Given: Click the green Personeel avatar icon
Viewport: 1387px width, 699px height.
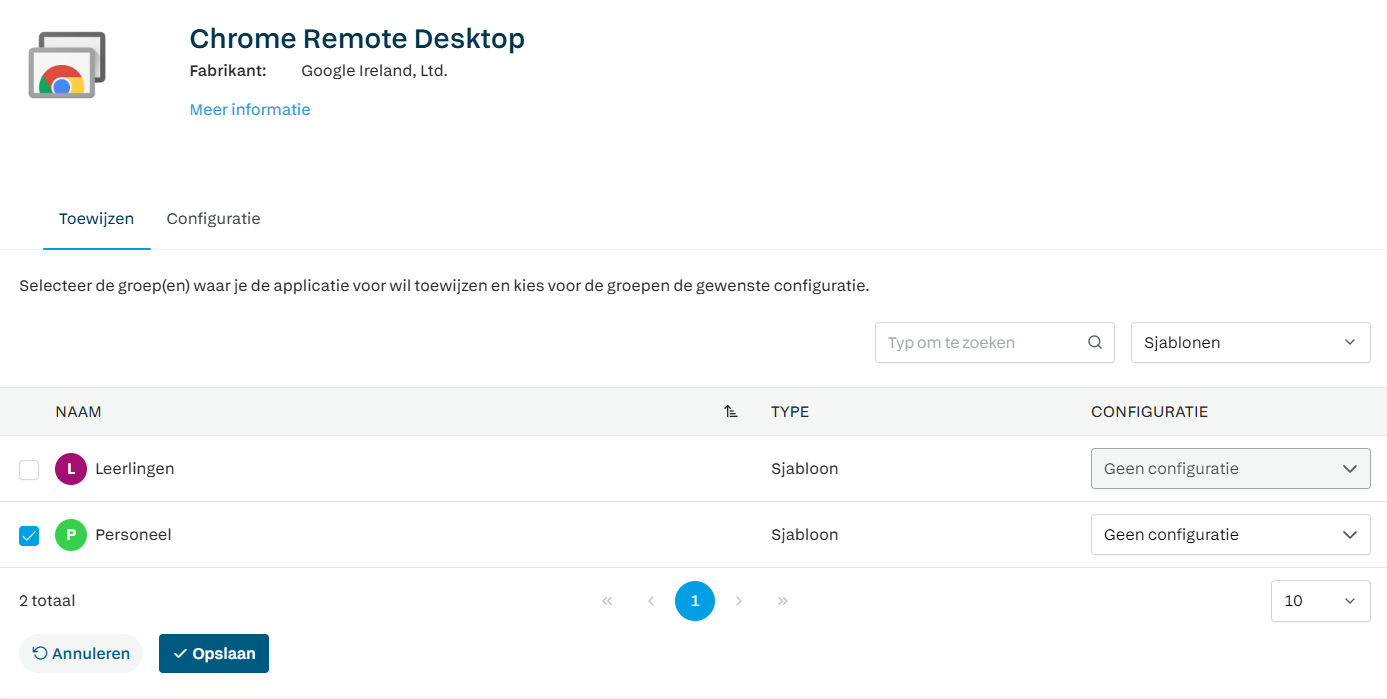Looking at the screenshot, I should (x=71, y=535).
